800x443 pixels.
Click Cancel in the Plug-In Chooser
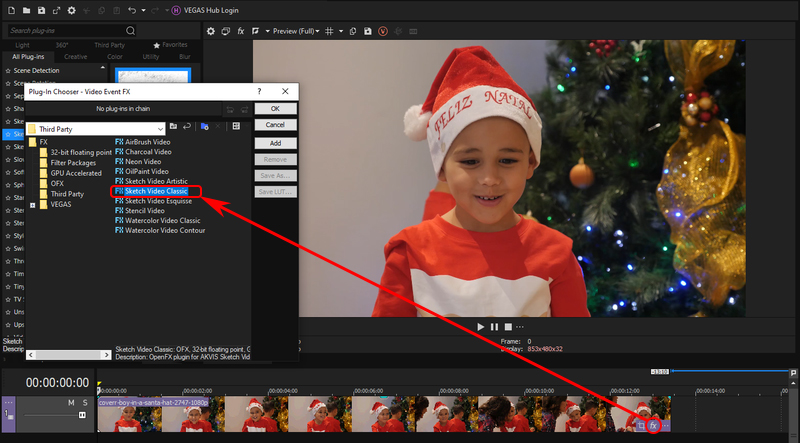[276, 125]
